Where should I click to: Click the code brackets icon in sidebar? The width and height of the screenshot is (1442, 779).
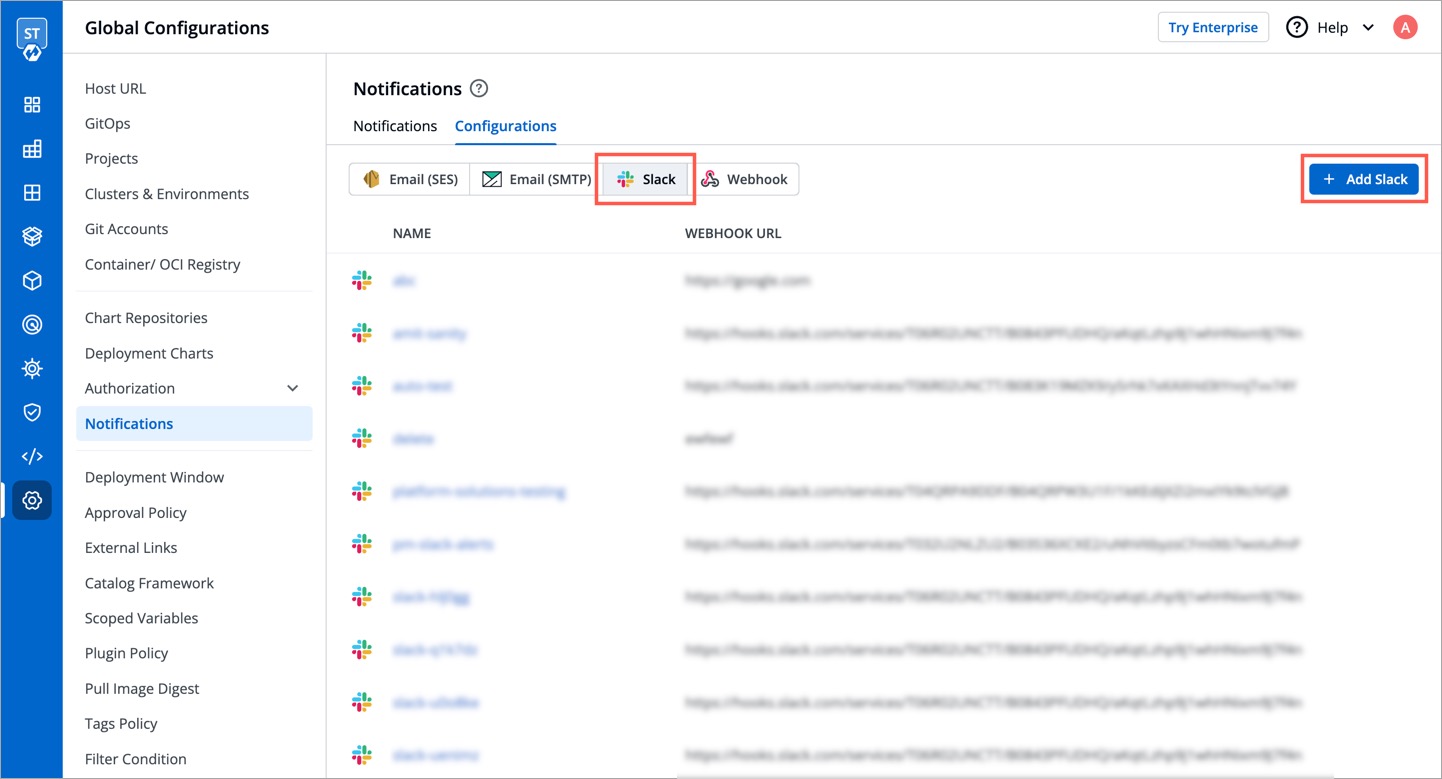[x=32, y=456]
